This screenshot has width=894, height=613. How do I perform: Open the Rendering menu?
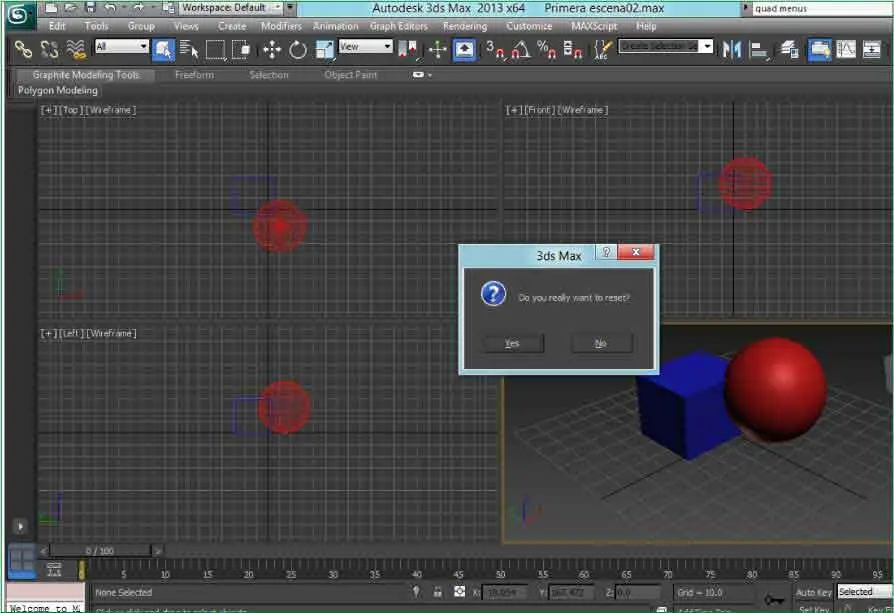pos(465,26)
